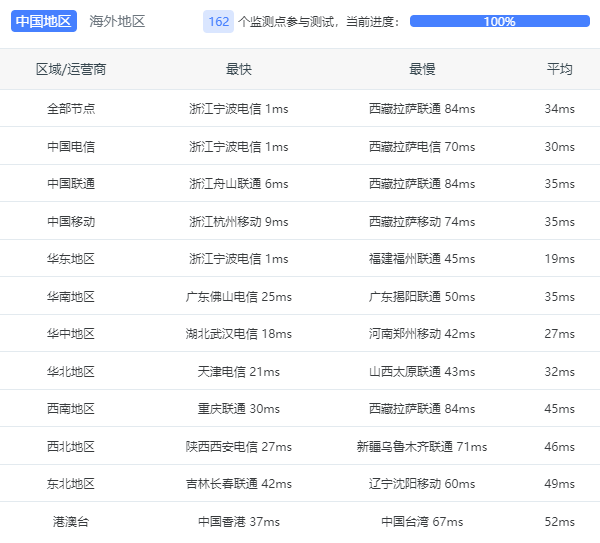600x543 pixels.
Task: Select the 中国电信 row label
Action: (71, 147)
